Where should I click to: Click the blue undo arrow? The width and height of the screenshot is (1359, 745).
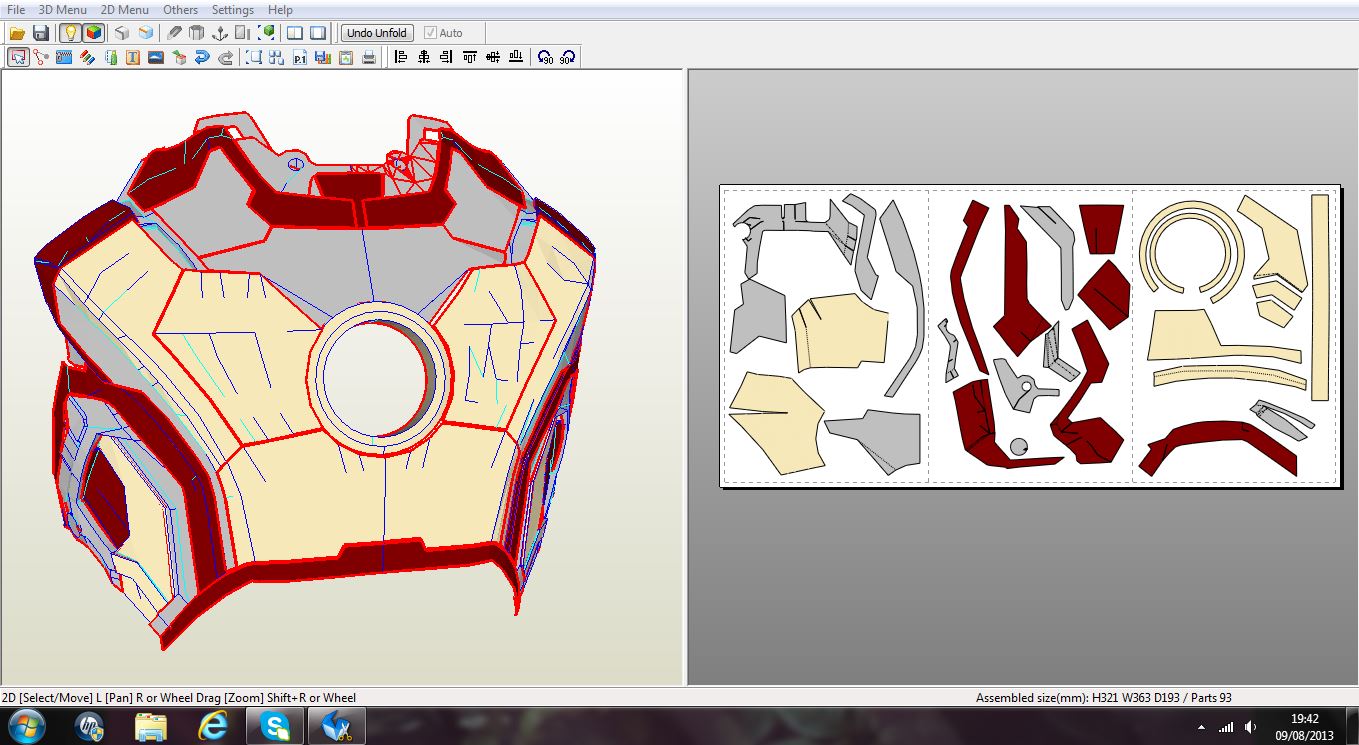(202, 57)
